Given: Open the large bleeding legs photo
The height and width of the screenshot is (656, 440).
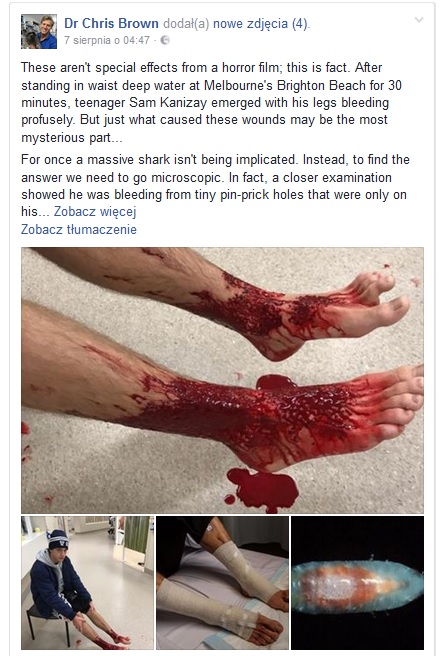Looking at the screenshot, I should [x=223, y=380].
